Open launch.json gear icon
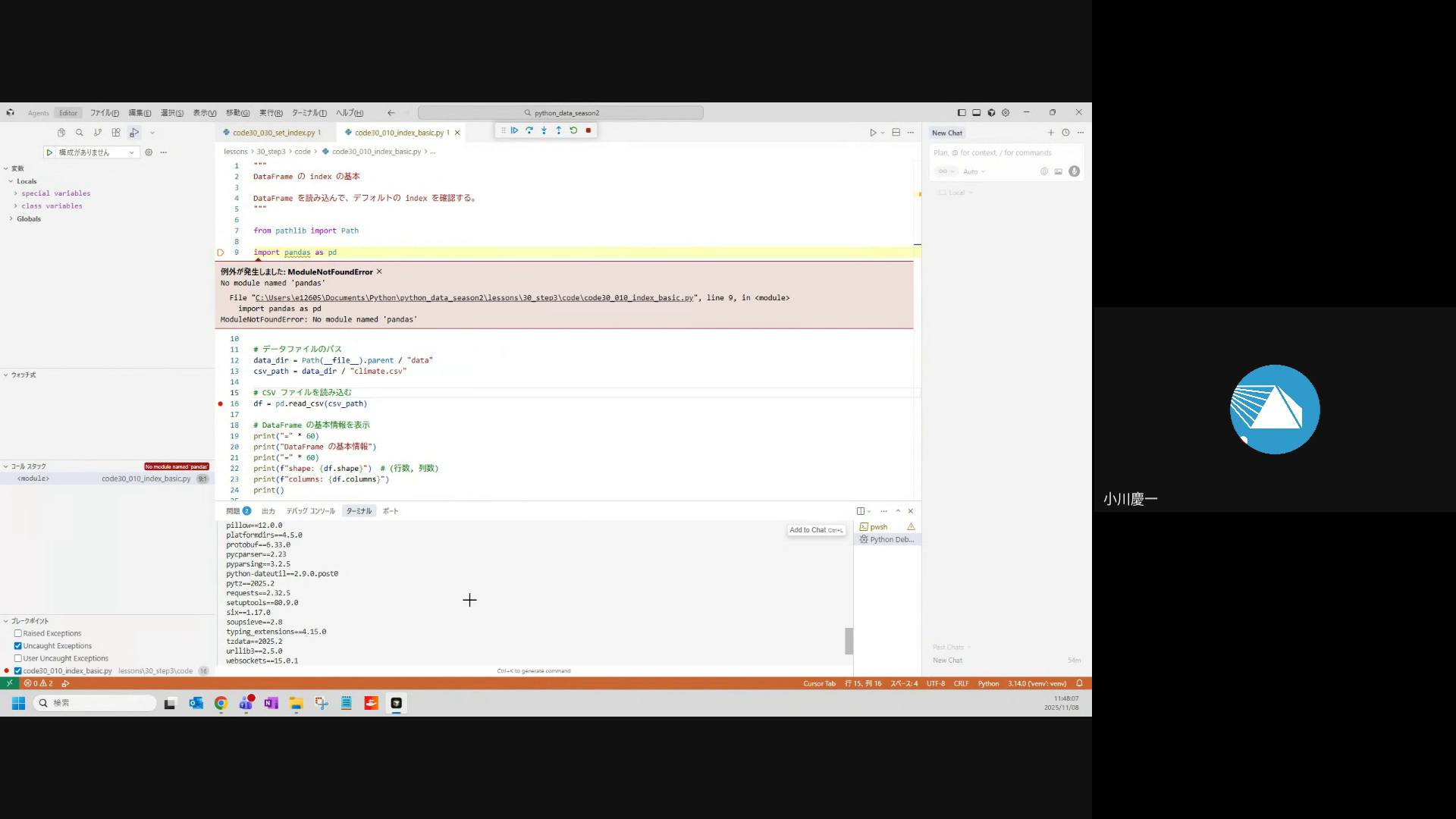The image size is (1456, 819). tap(149, 152)
